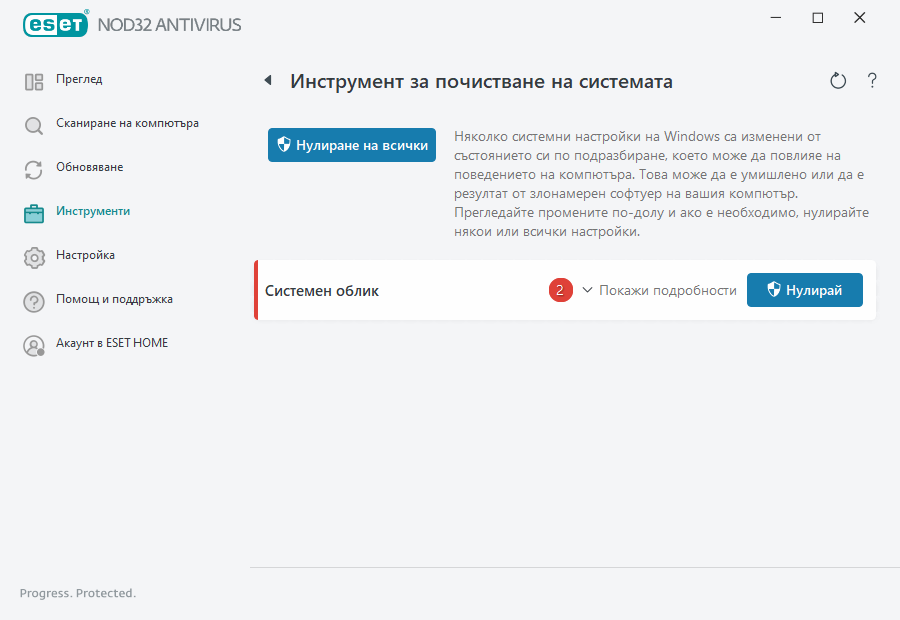Click the red badge showing 2 changes
Screen dimensions: 900x620
[561, 290]
